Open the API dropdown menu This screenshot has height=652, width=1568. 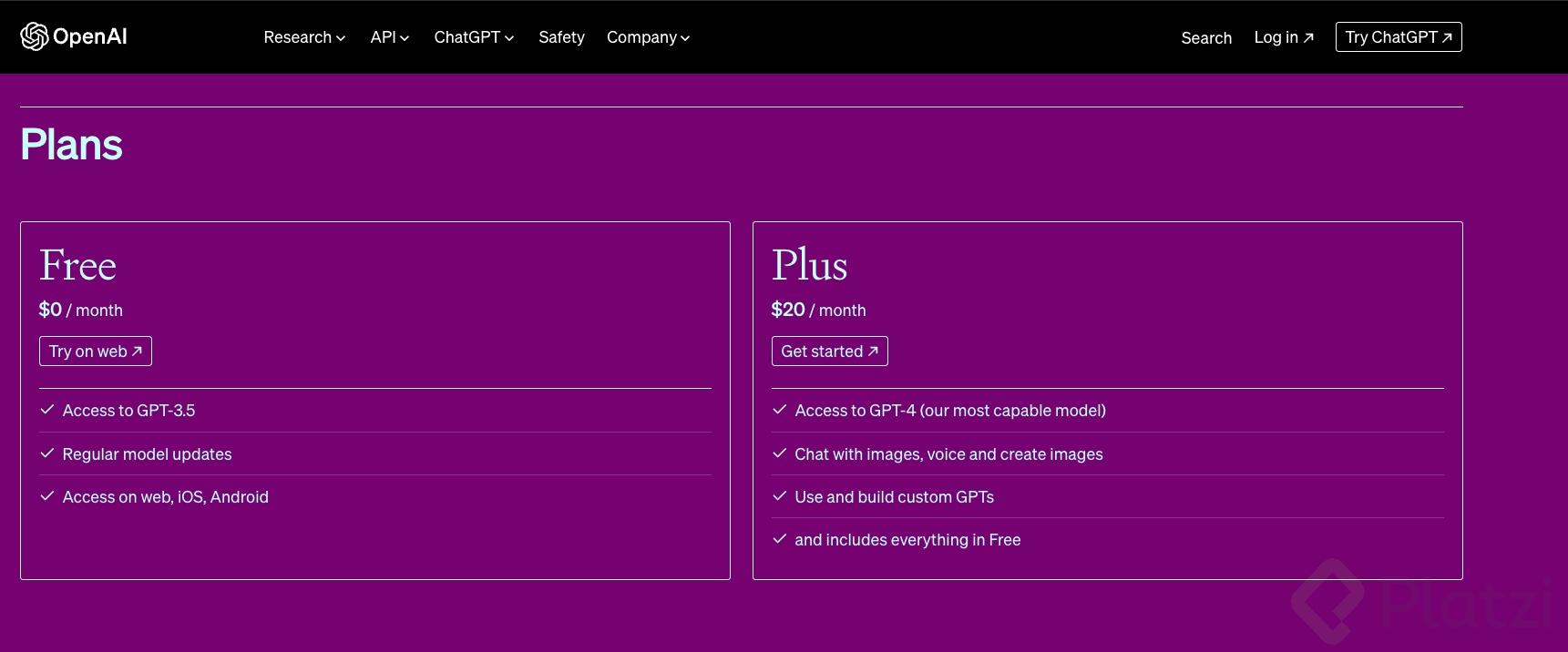click(x=390, y=37)
